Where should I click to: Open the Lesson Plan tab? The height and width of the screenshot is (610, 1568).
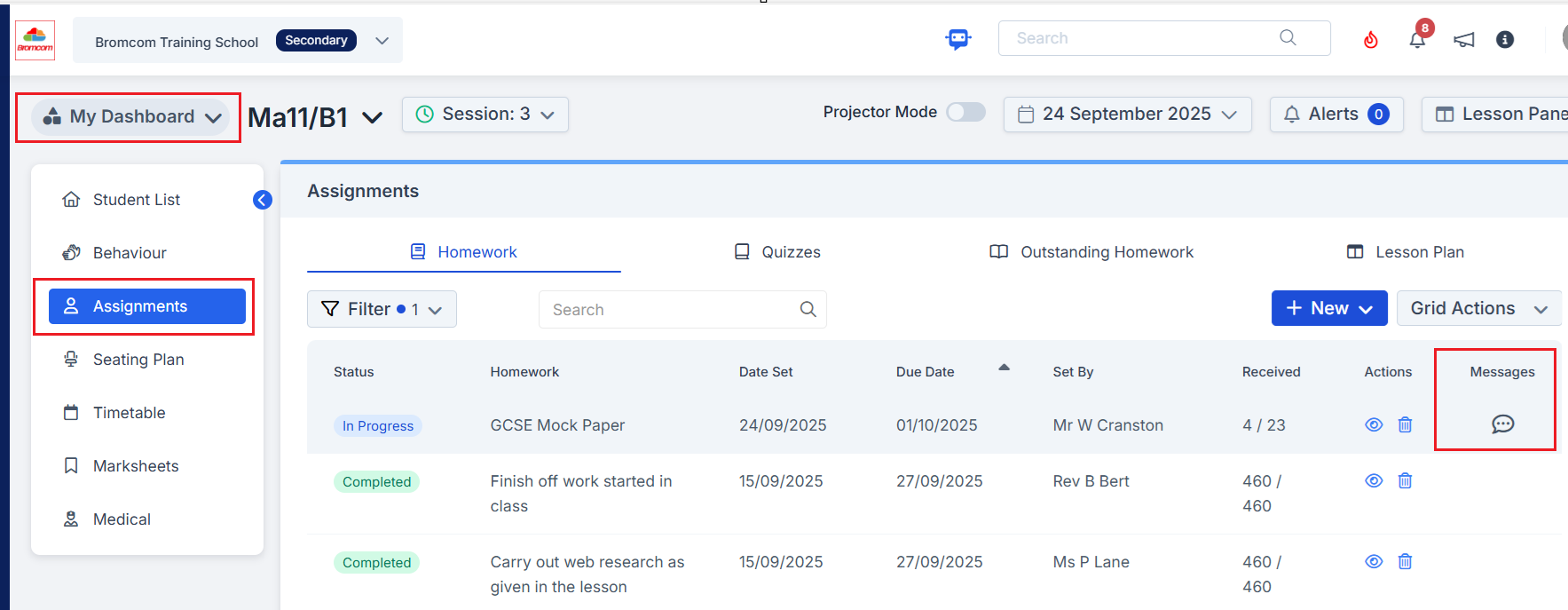(x=1406, y=252)
